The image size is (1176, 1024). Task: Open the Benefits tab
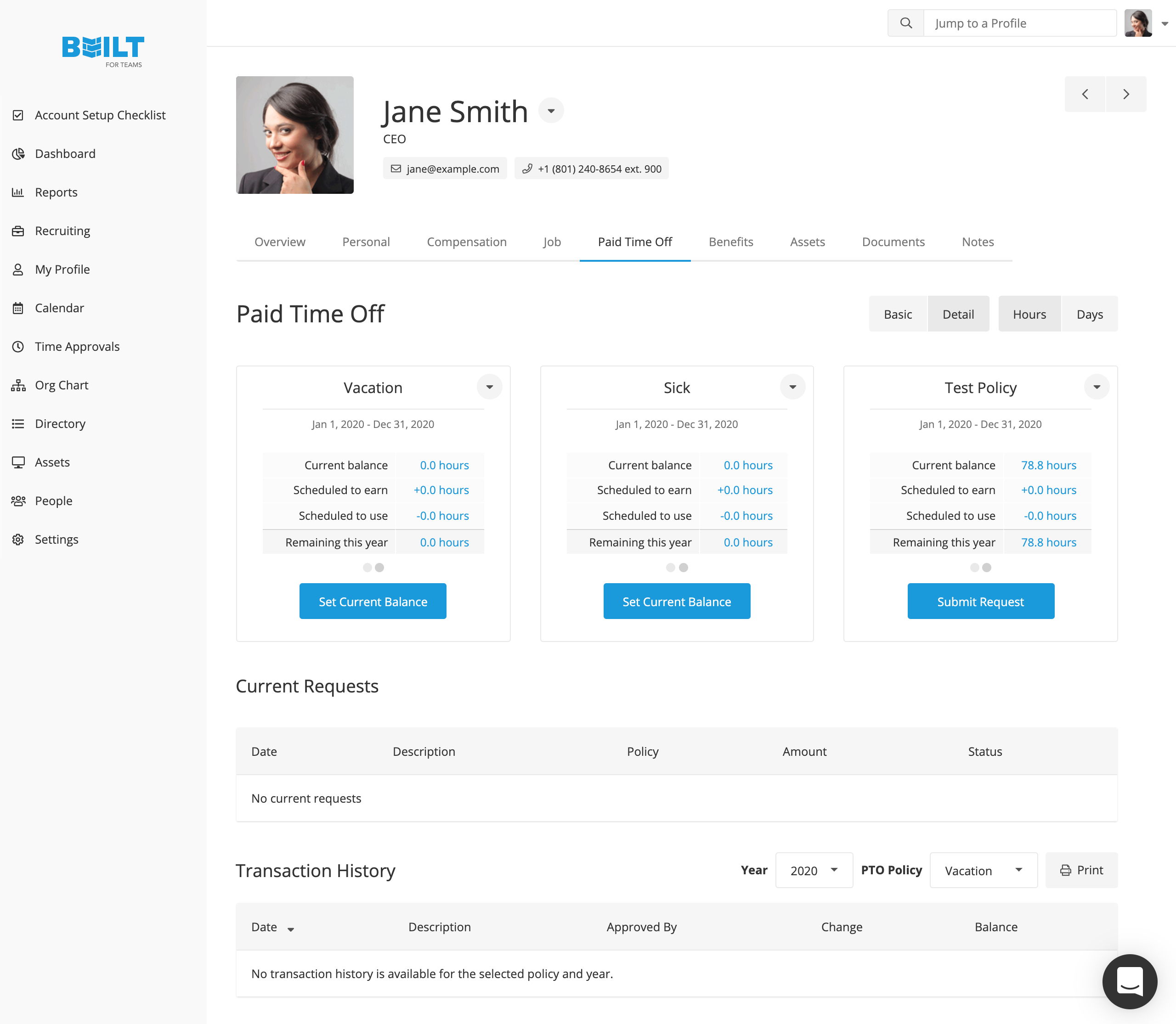click(x=731, y=242)
